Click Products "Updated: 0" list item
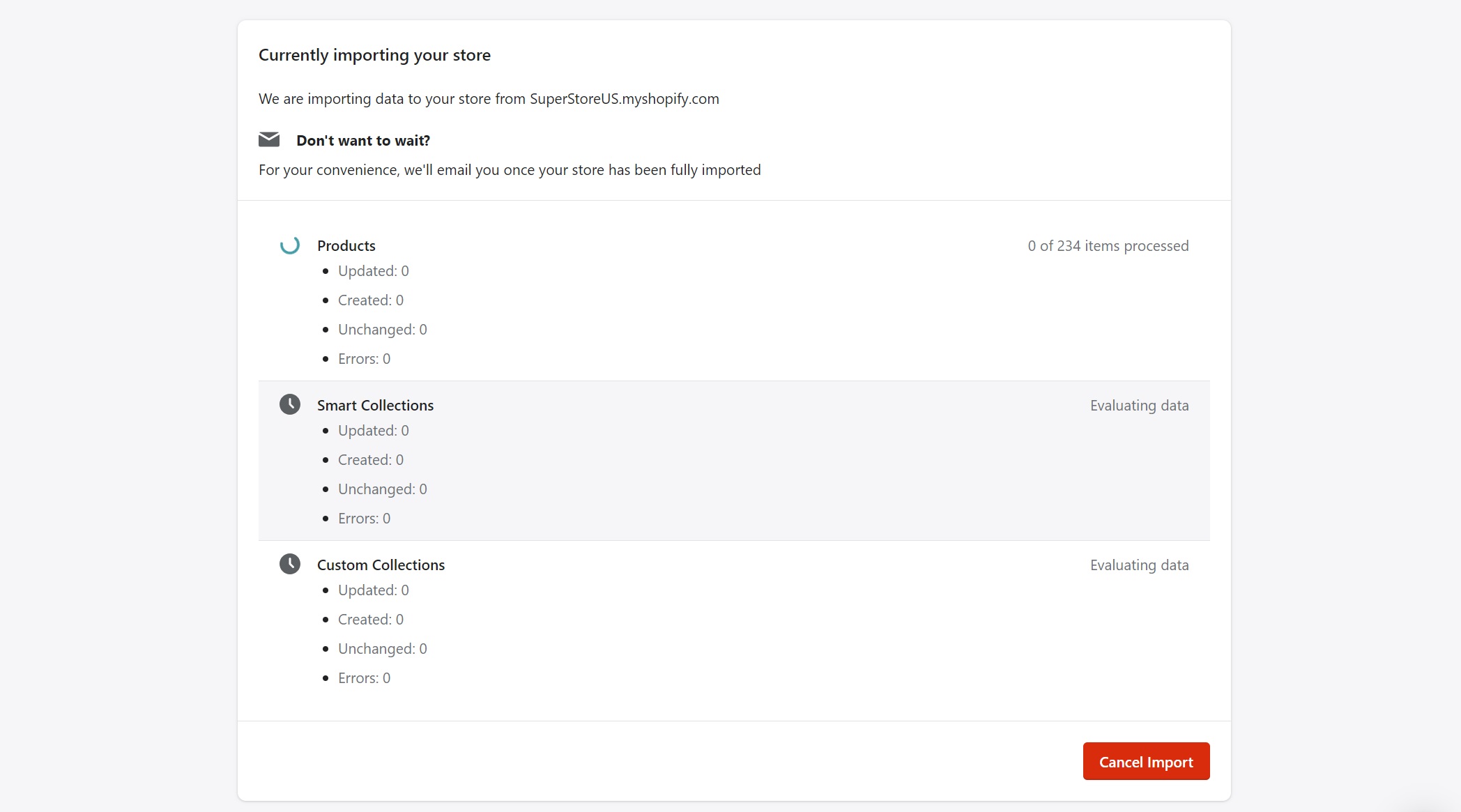Image resolution: width=1461 pixels, height=812 pixels. [374, 271]
